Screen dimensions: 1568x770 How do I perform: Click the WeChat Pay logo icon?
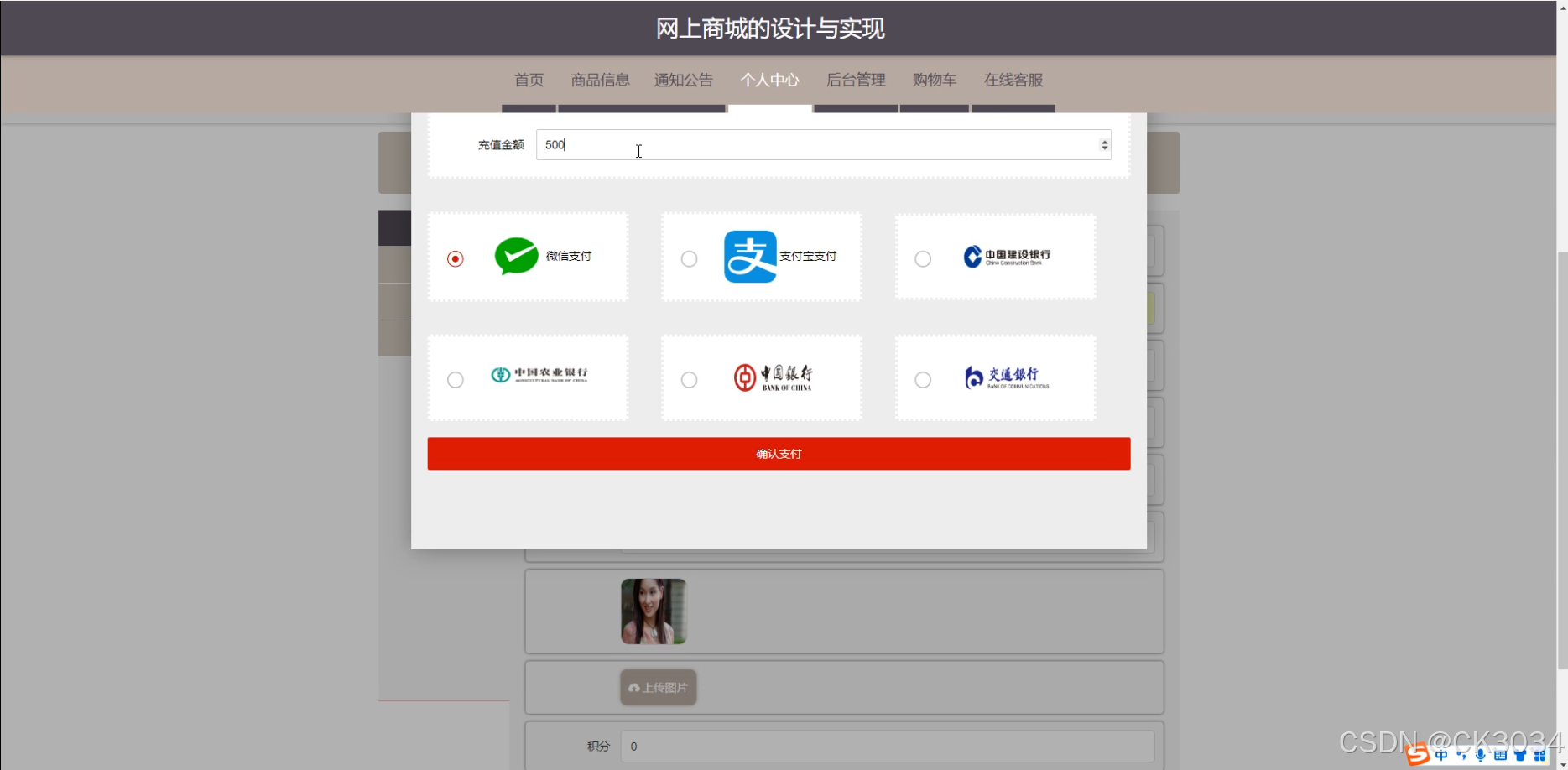516,257
